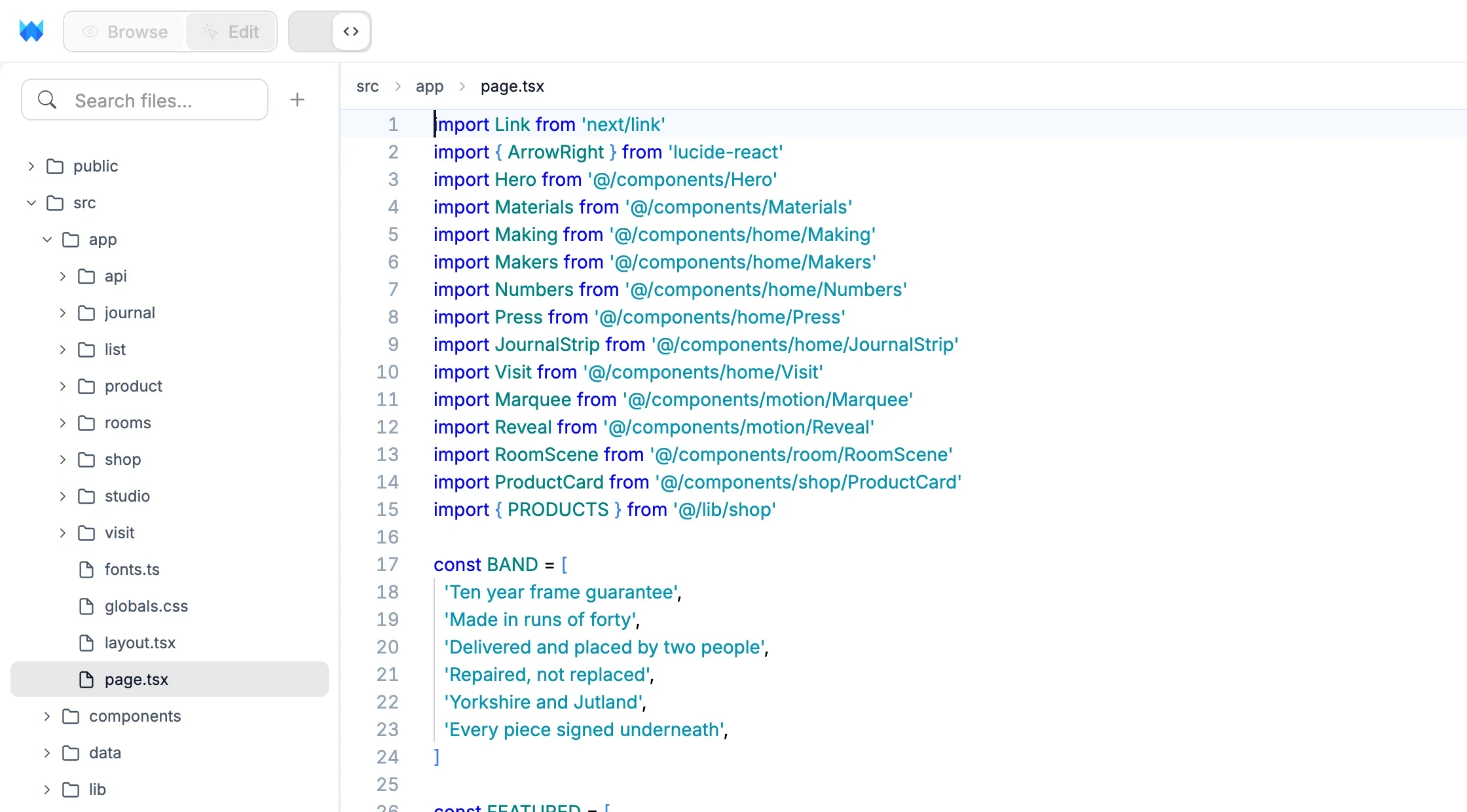Viewport: 1467px width, 812px height.
Task: Open fonts.ts file
Action: (170, 570)
